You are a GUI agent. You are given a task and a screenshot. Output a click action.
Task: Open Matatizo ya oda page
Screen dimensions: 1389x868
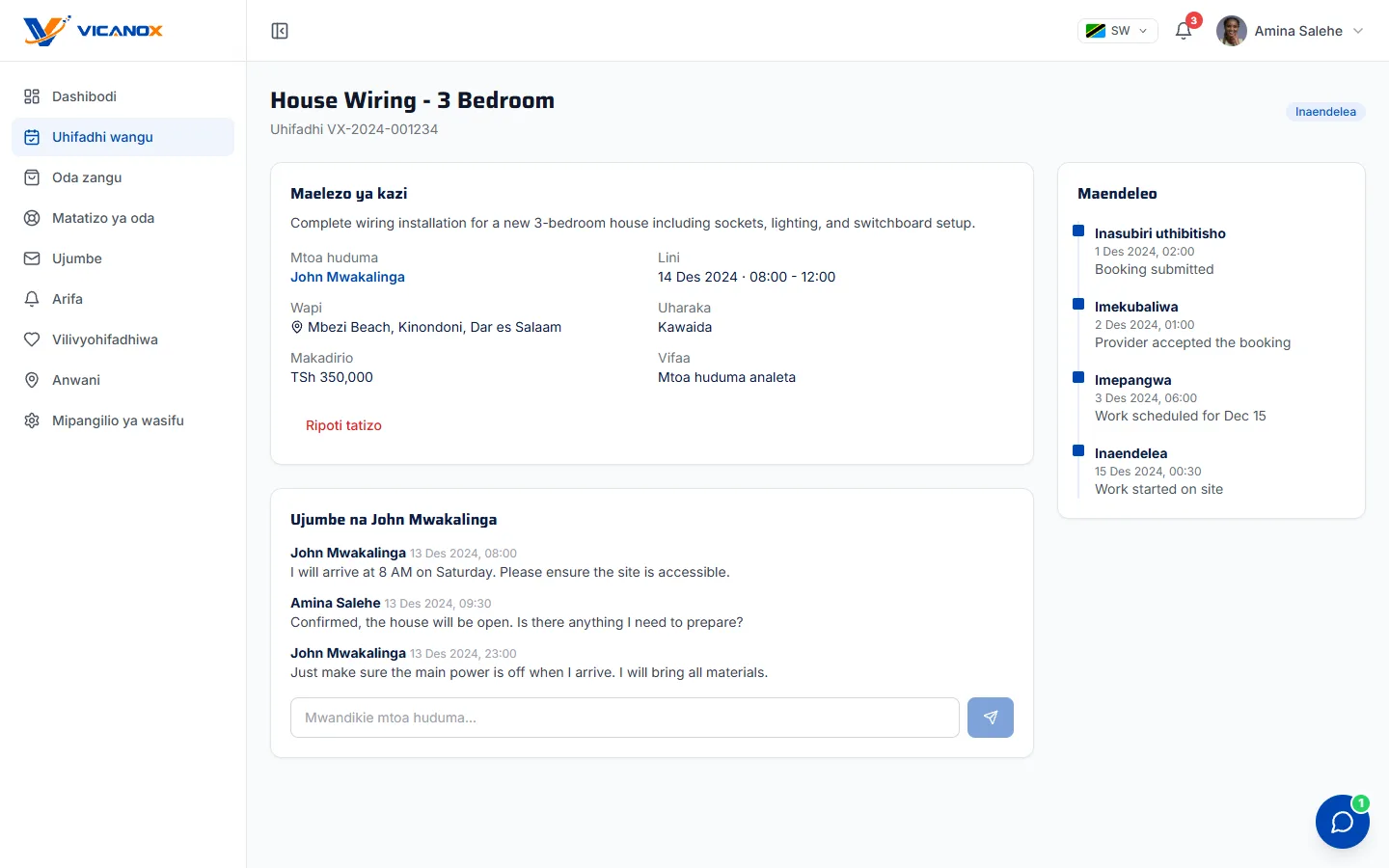point(123,218)
